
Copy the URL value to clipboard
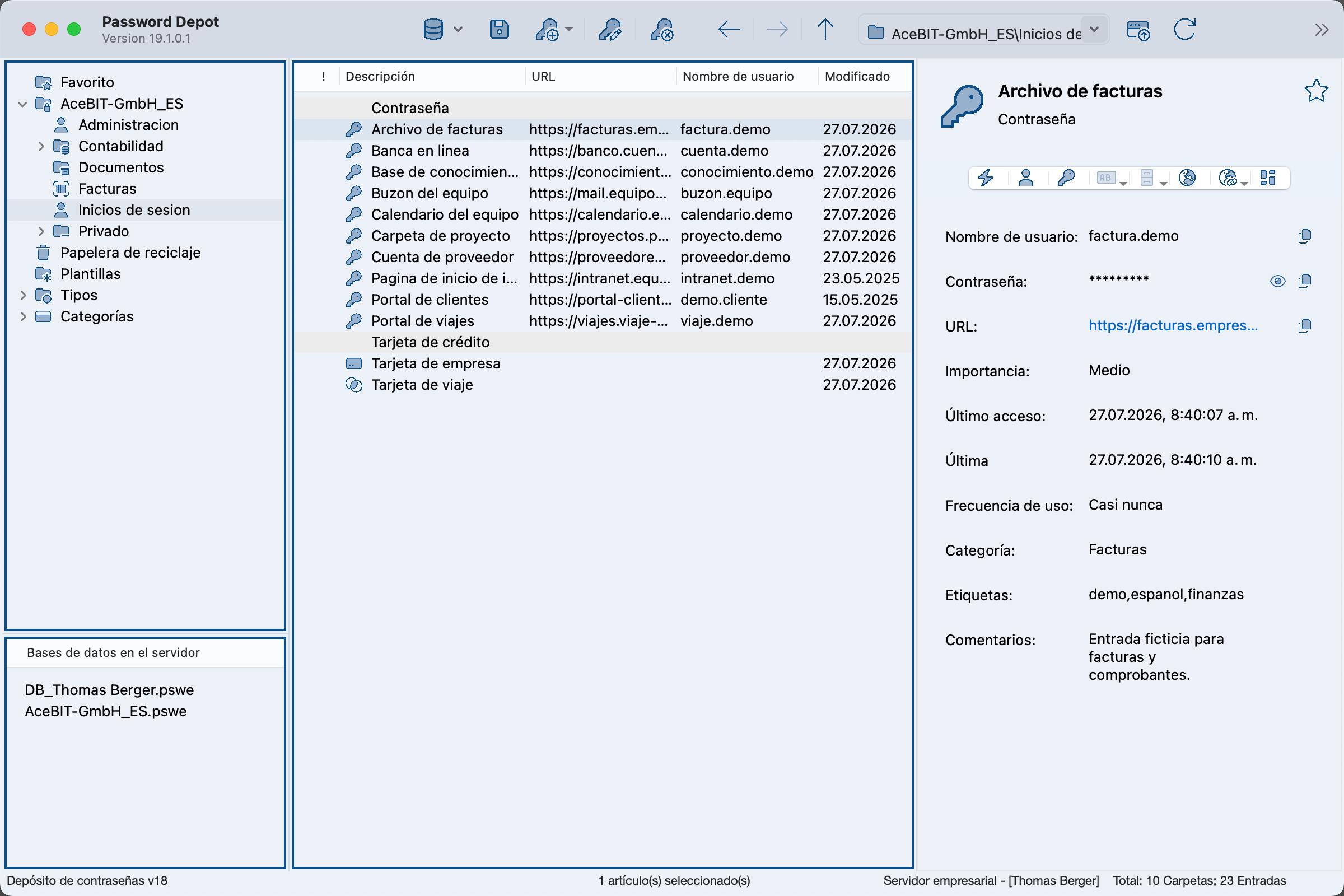point(1305,326)
